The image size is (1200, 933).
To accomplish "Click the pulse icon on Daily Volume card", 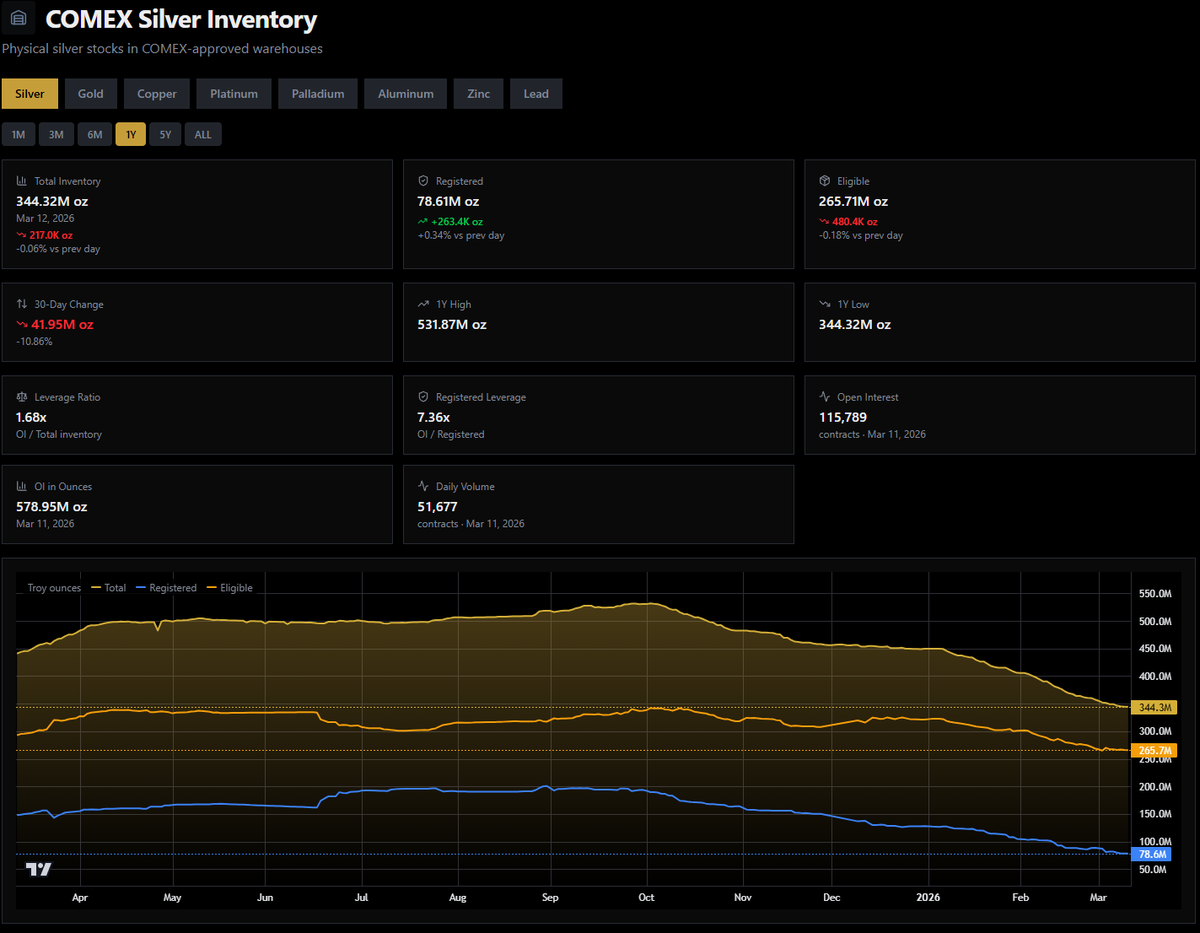I will coord(423,486).
